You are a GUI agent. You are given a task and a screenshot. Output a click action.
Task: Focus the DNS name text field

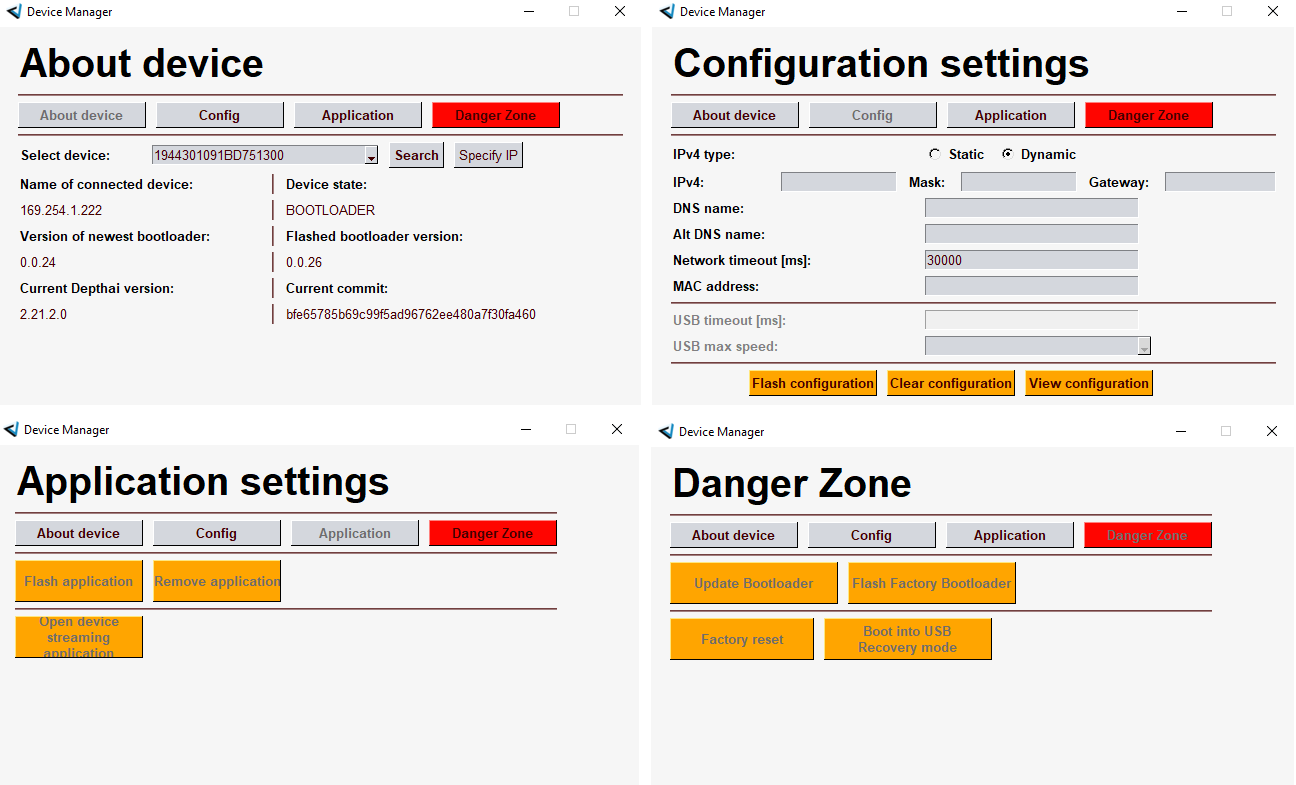click(x=1030, y=208)
